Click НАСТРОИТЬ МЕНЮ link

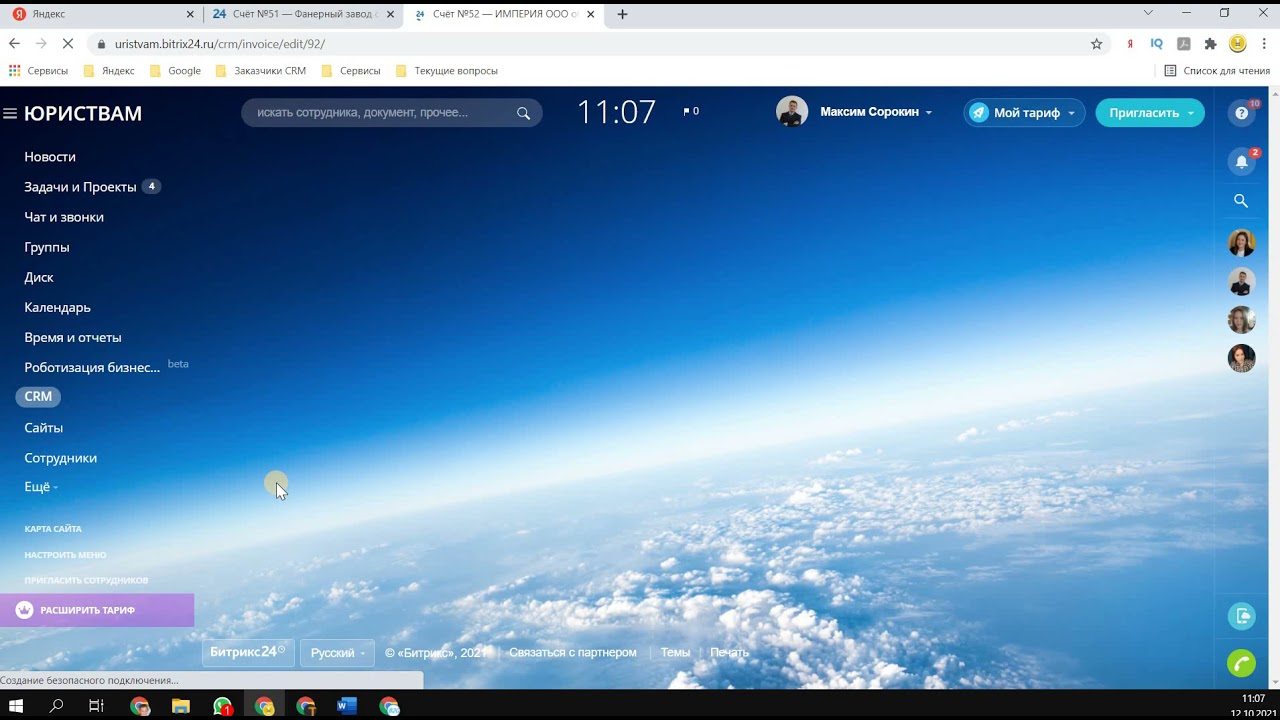[65, 555]
